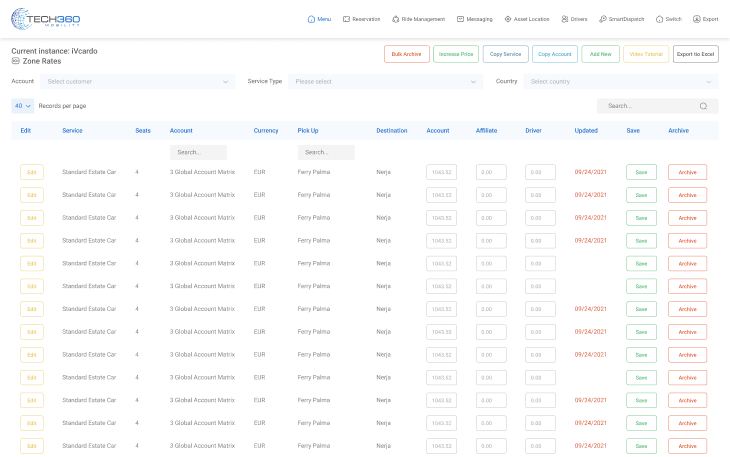
Task: Open the Menu home navigation item
Action: (x=319, y=19)
